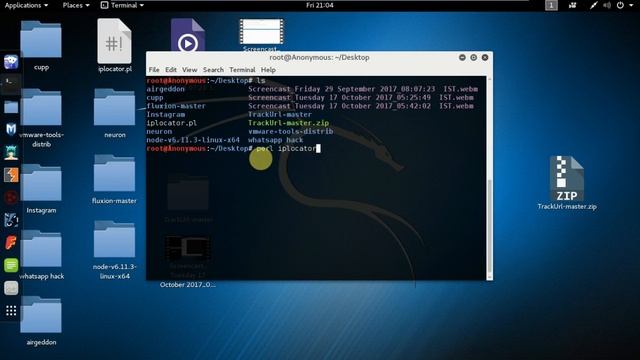Click the terminal vertical scrollbar

coord(490,227)
